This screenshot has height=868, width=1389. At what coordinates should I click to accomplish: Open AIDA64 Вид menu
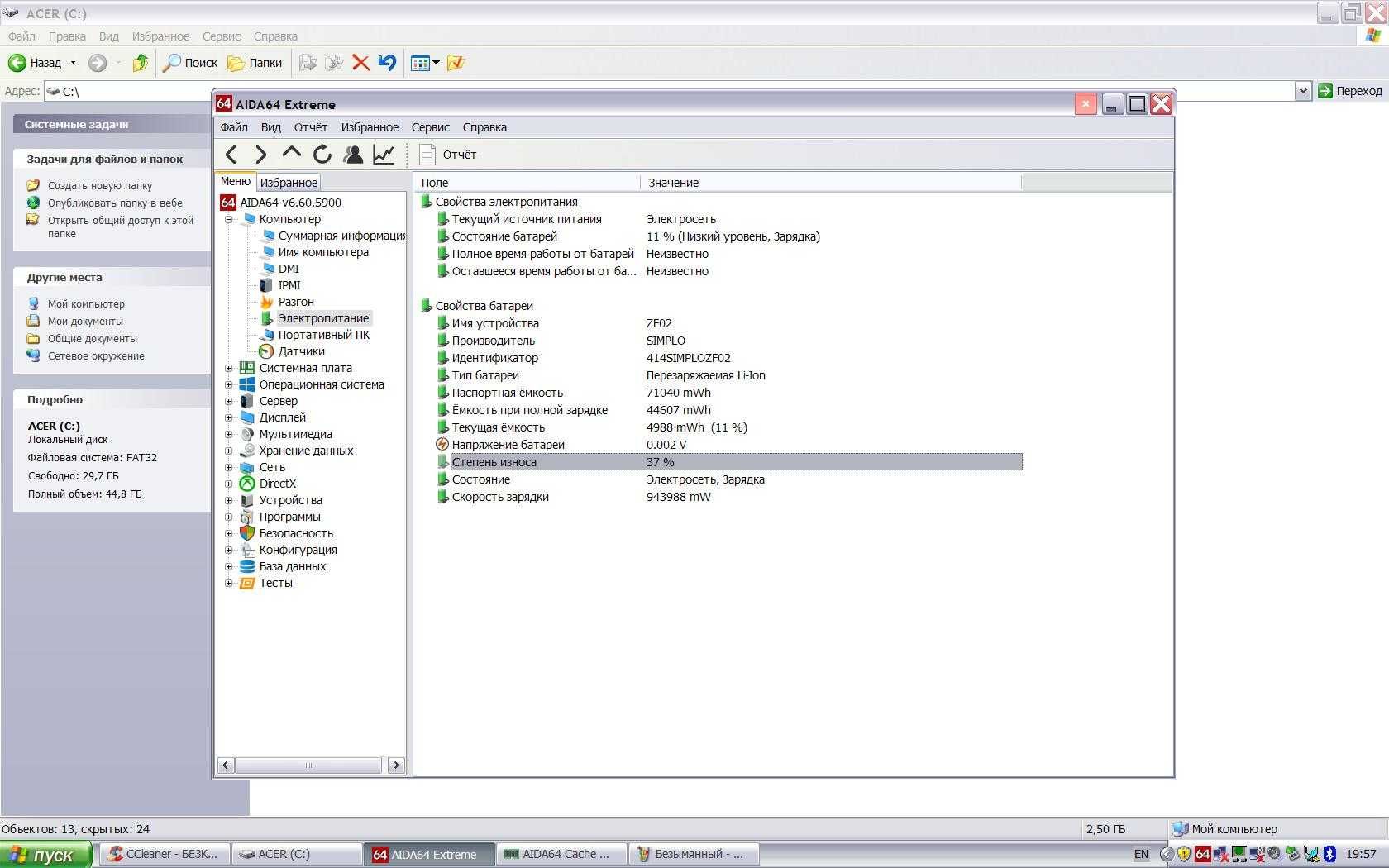pyautogui.click(x=271, y=127)
